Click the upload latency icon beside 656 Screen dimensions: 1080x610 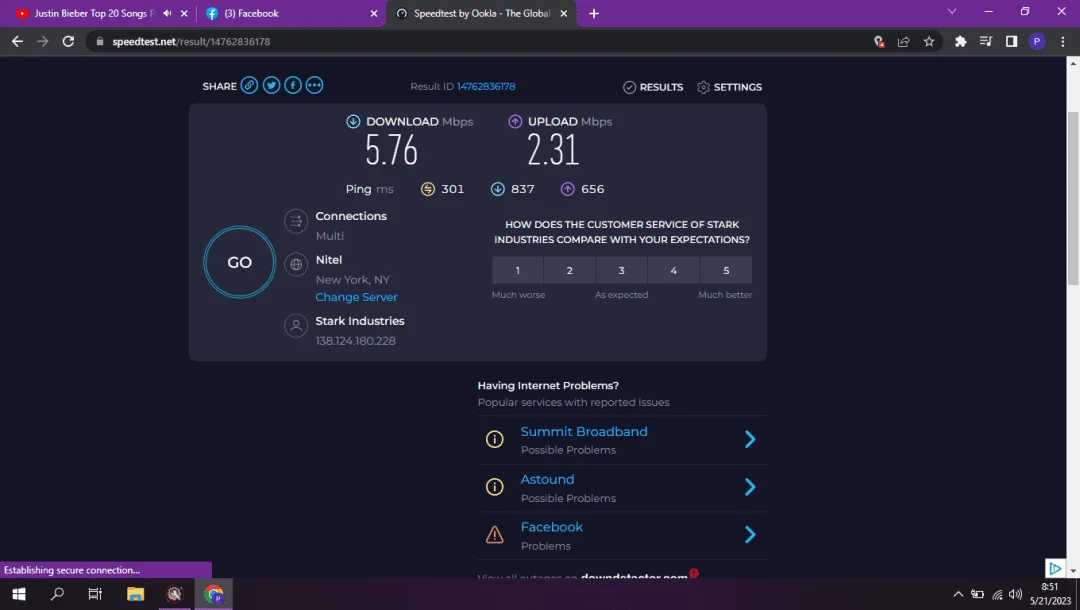coord(568,189)
